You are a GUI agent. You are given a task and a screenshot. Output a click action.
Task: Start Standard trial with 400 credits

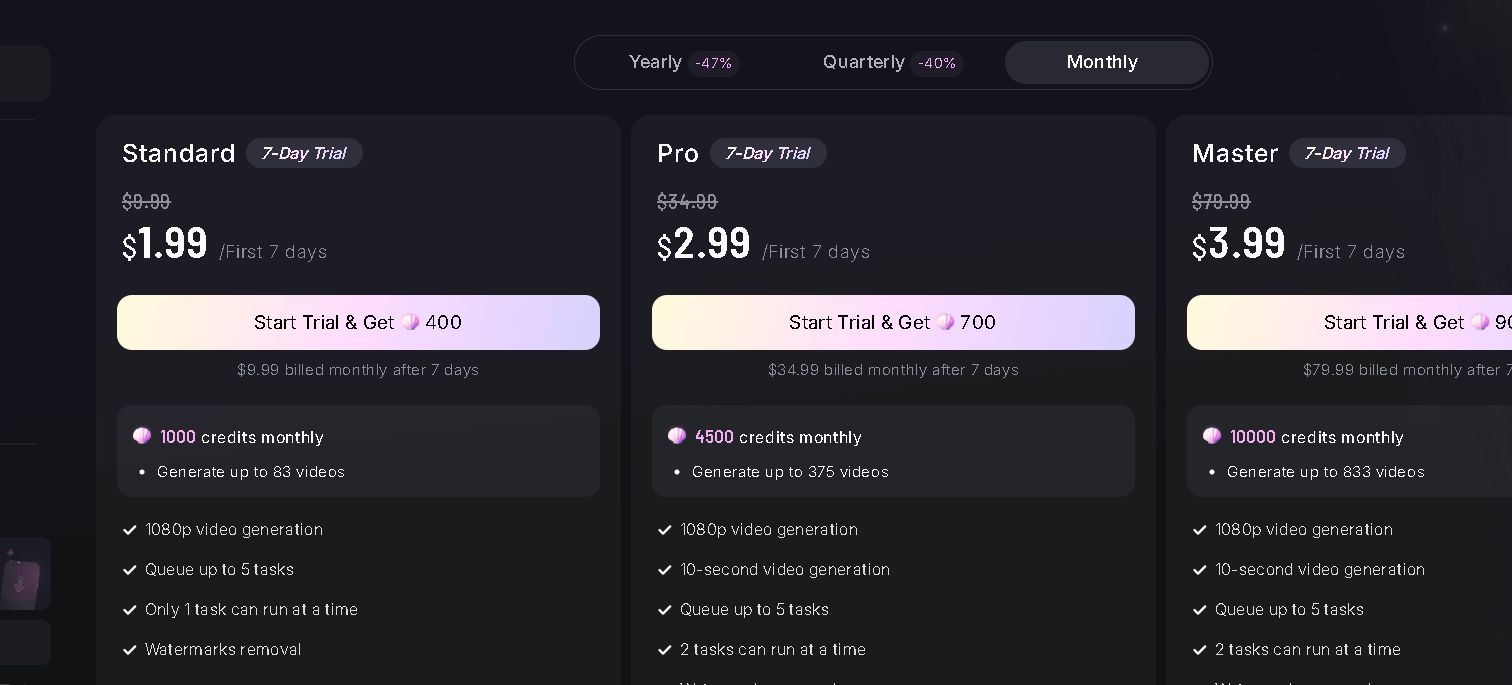pos(358,322)
